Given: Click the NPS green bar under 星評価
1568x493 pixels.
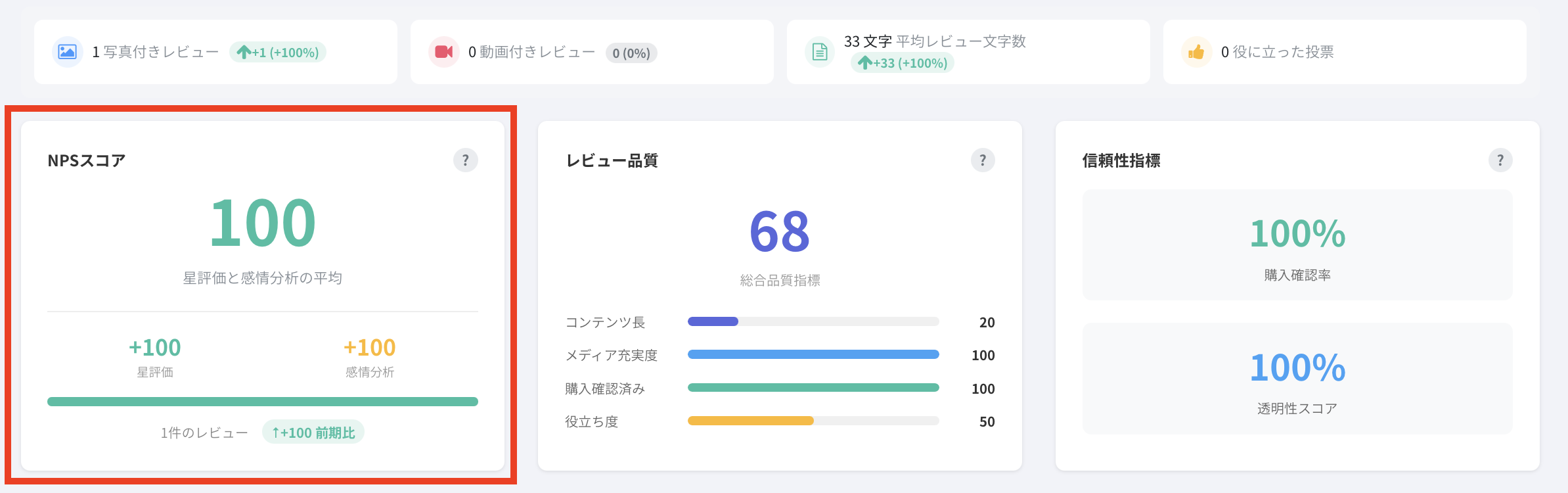Looking at the screenshot, I should pyautogui.click(x=262, y=402).
